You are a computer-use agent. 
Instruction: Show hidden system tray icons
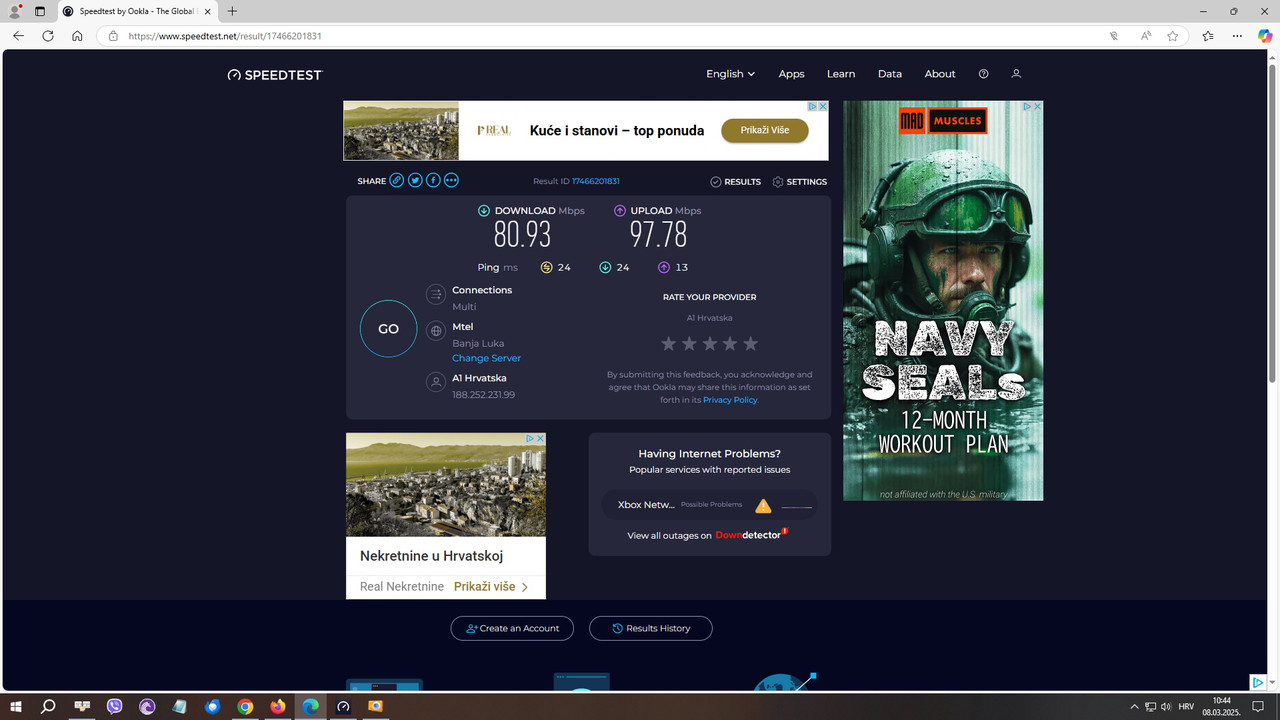coord(1134,707)
